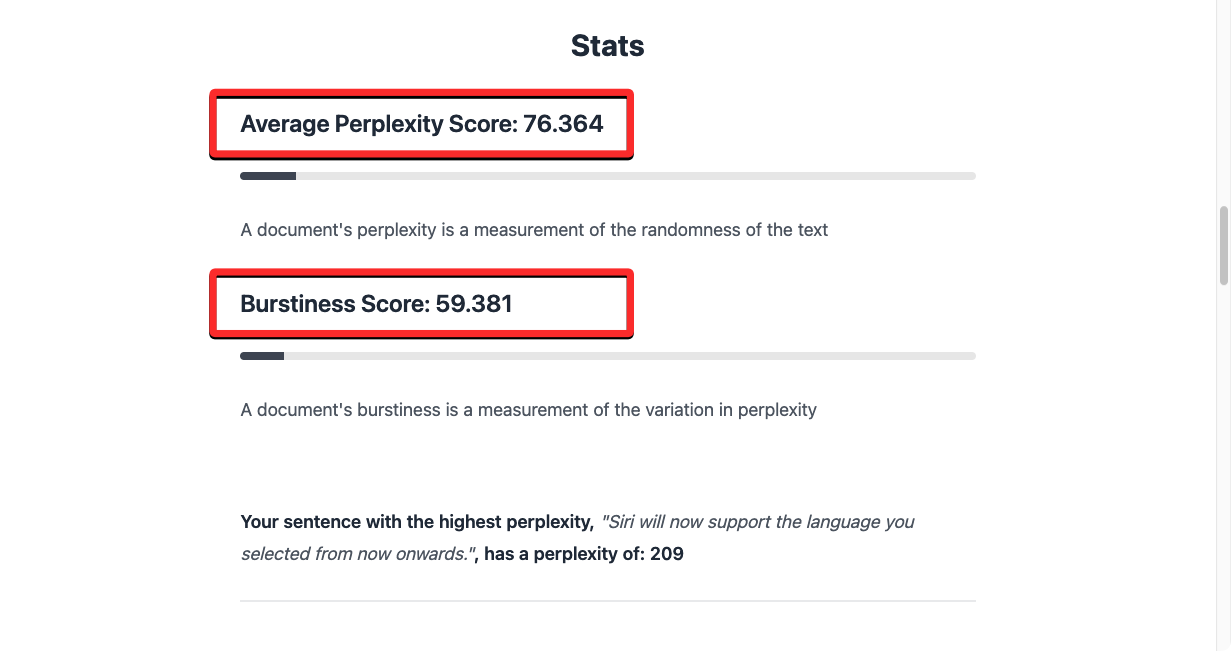Screen dimensions: 1231x651
Task: Click the 76.364 perplexity value
Action: (563, 124)
